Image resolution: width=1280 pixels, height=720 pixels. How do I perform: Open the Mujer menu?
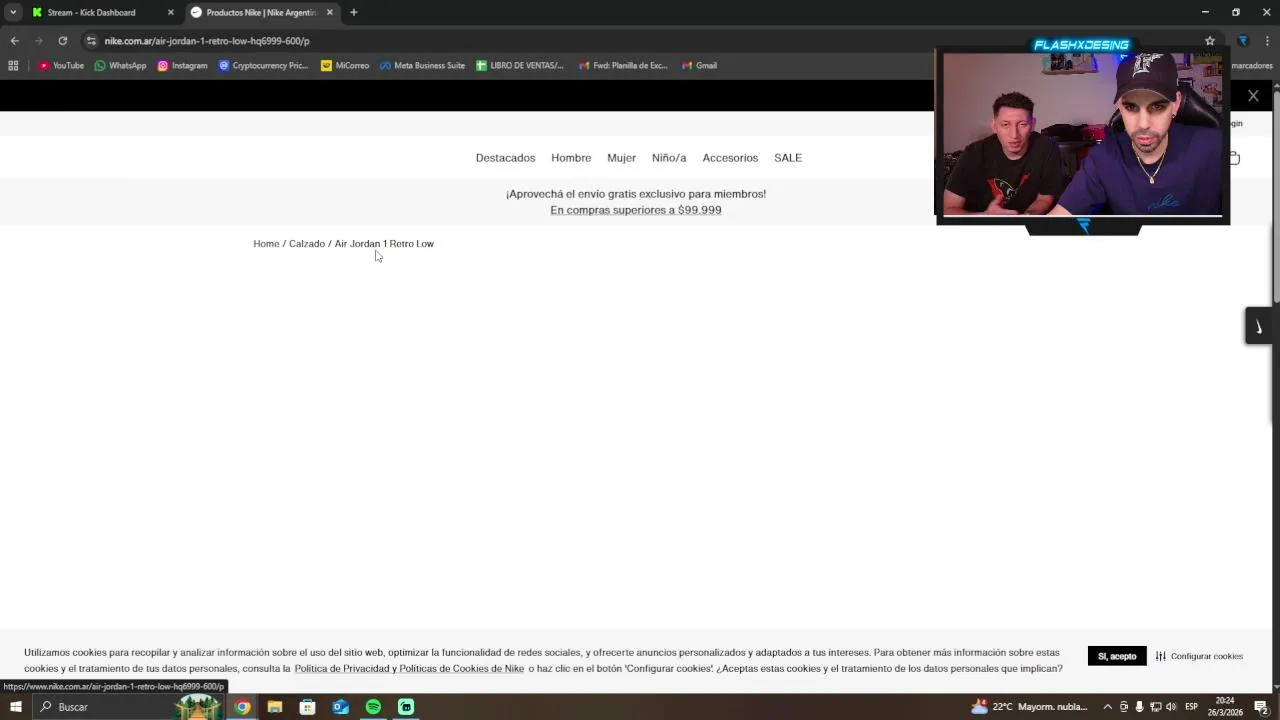pos(621,158)
